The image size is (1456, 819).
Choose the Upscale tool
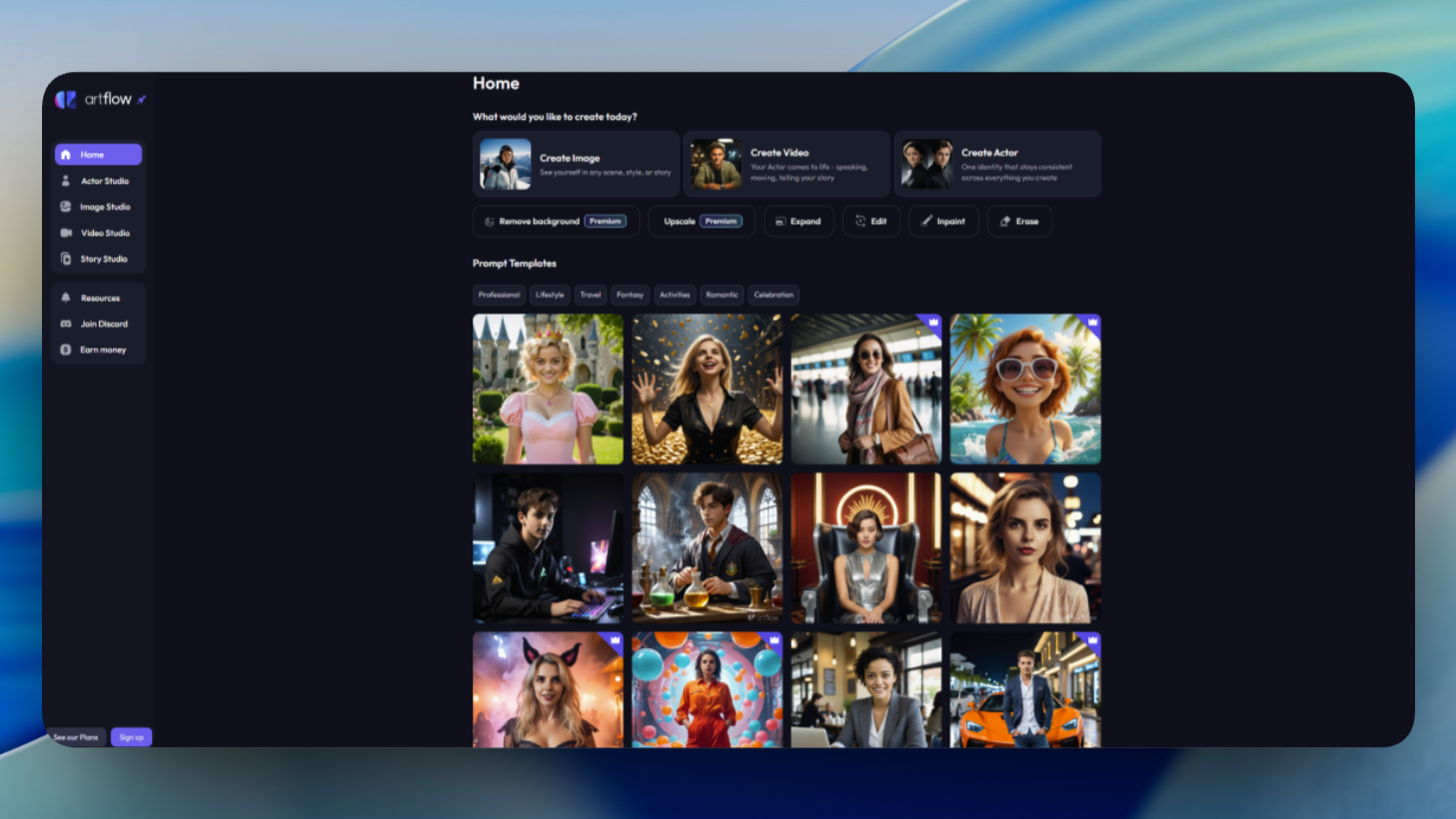coord(702,221)
